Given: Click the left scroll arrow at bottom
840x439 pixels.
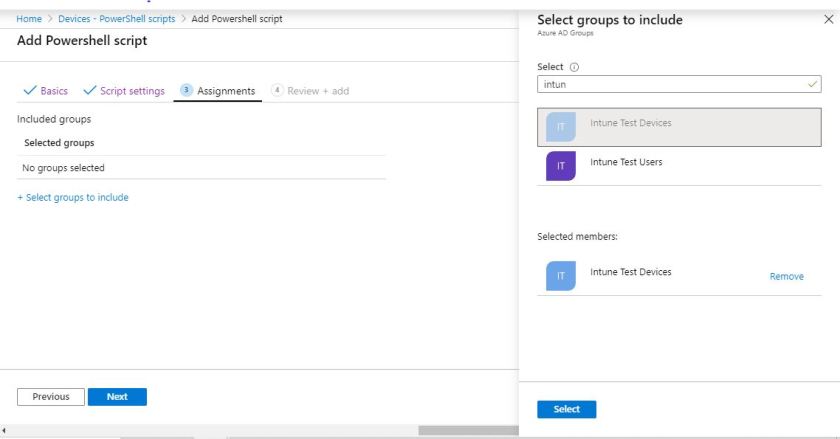Looking at the screenshot, I should point(5,431).
